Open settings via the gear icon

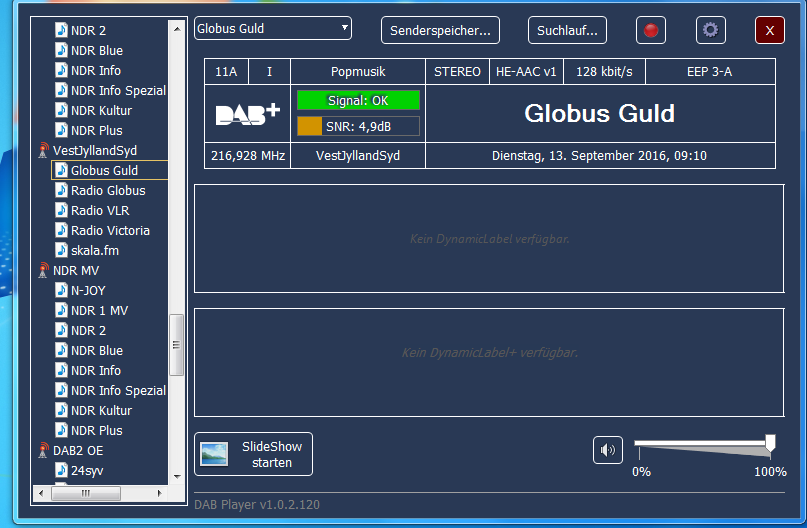711,30
